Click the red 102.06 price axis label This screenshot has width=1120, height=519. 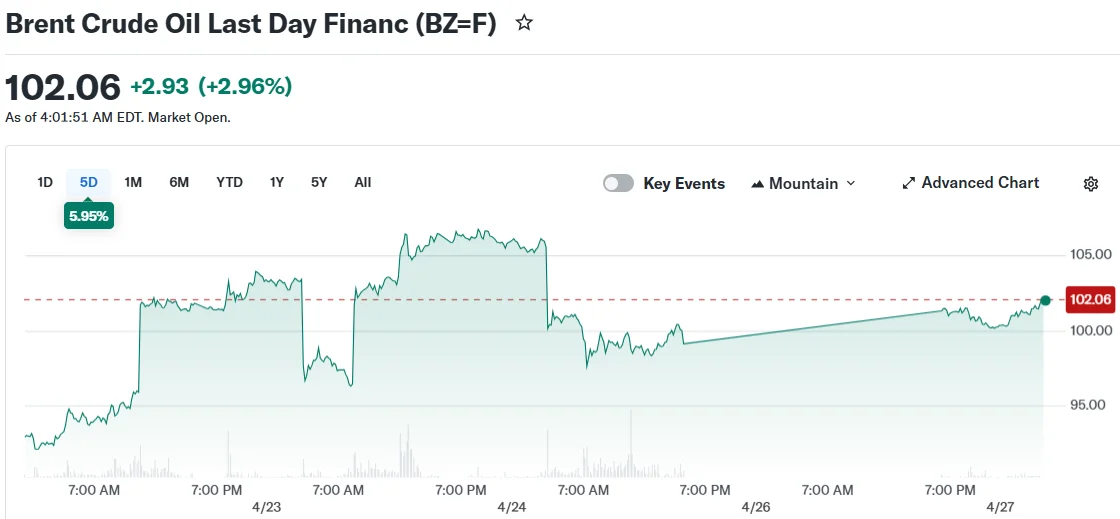1090,299
